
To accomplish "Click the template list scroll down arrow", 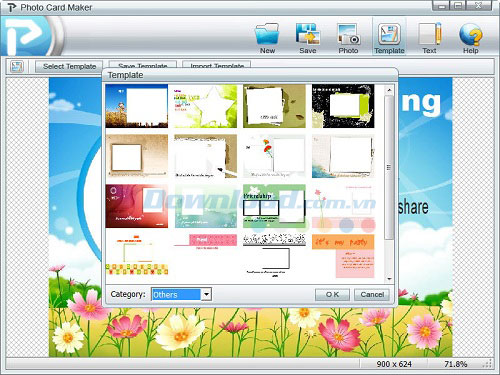I will 389,279.
